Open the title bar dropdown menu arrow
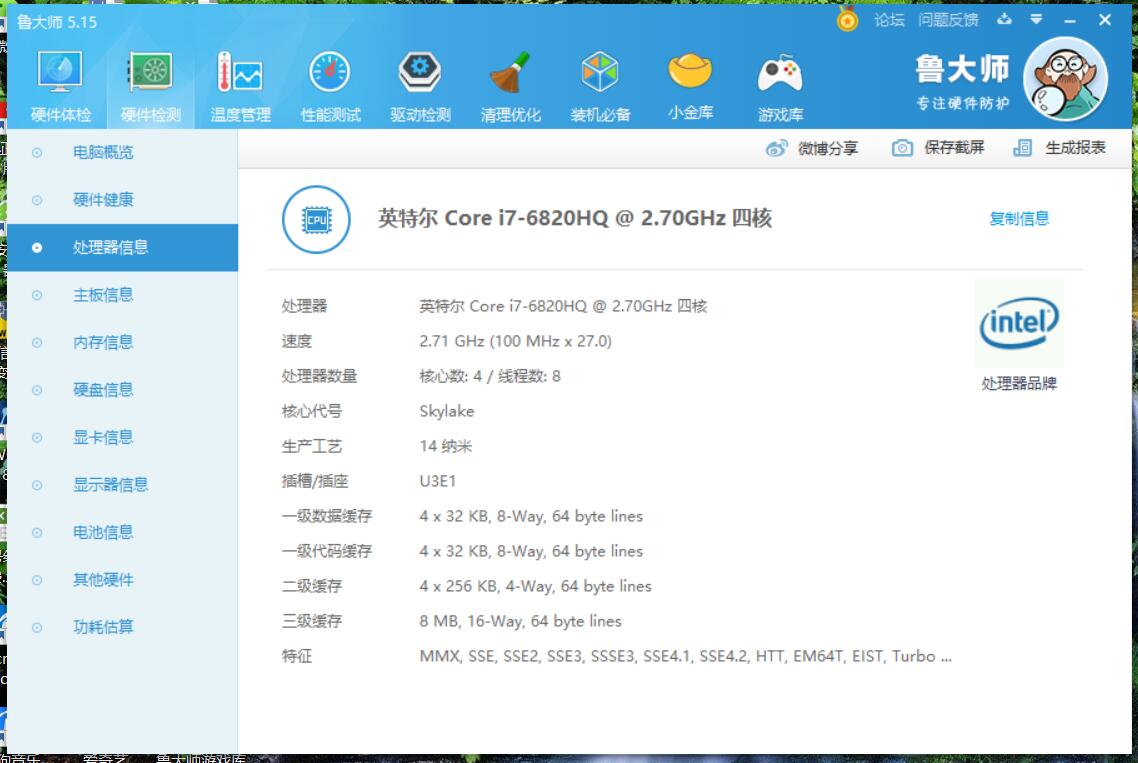The image size is (1138, 763). point(1036,19)
